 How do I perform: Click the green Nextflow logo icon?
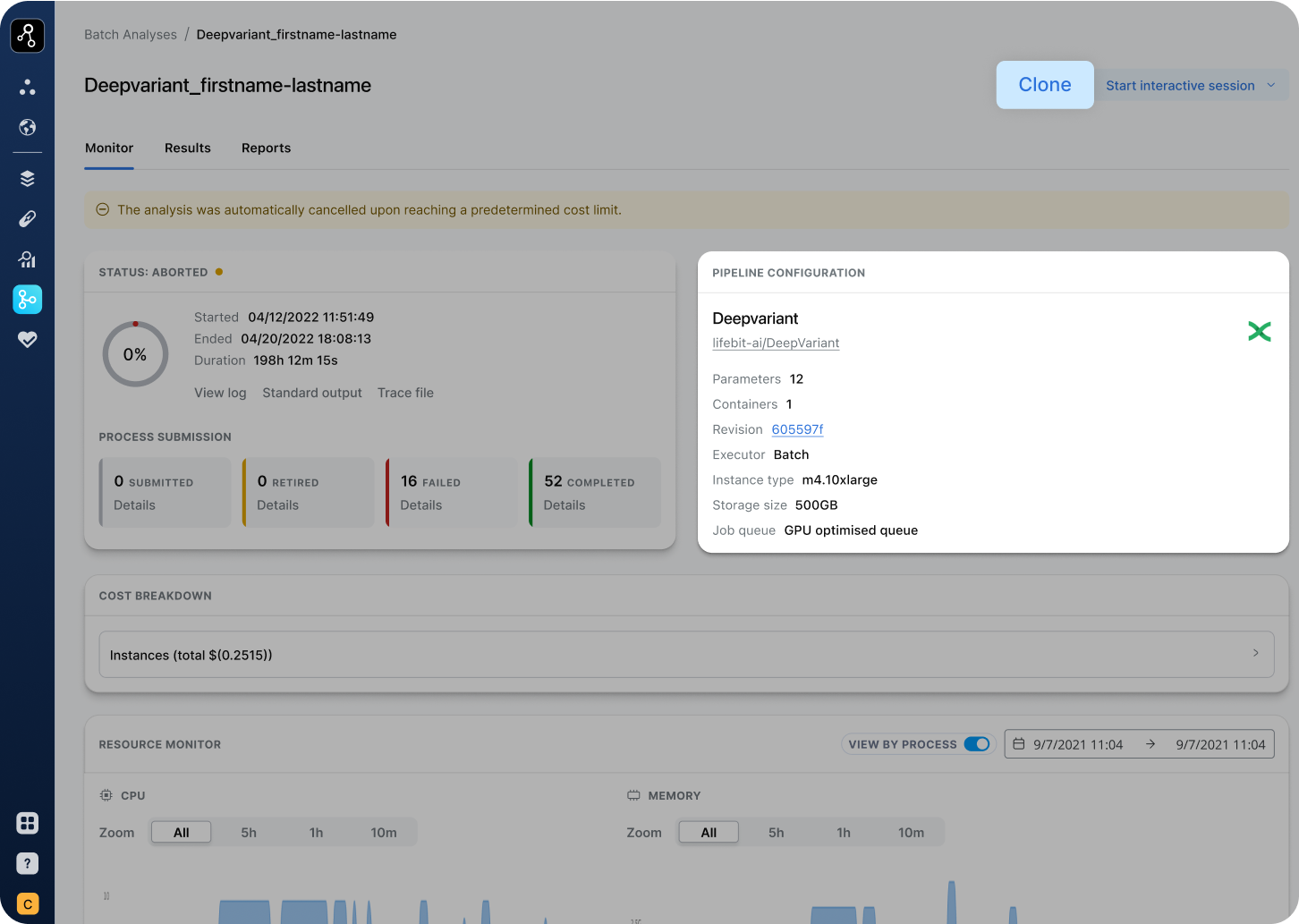point(1260,331)
